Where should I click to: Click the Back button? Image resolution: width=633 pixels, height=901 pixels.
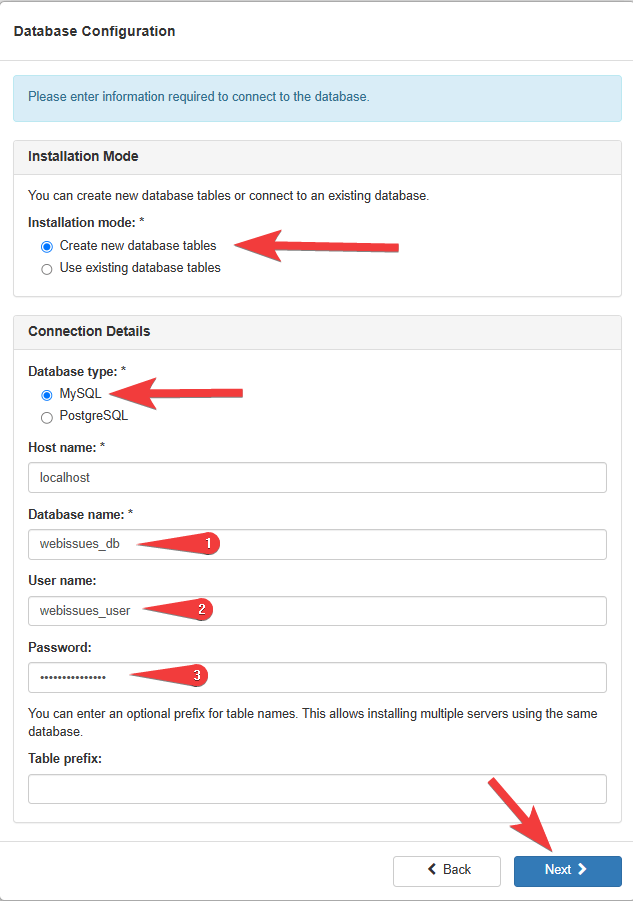[446, 871]
